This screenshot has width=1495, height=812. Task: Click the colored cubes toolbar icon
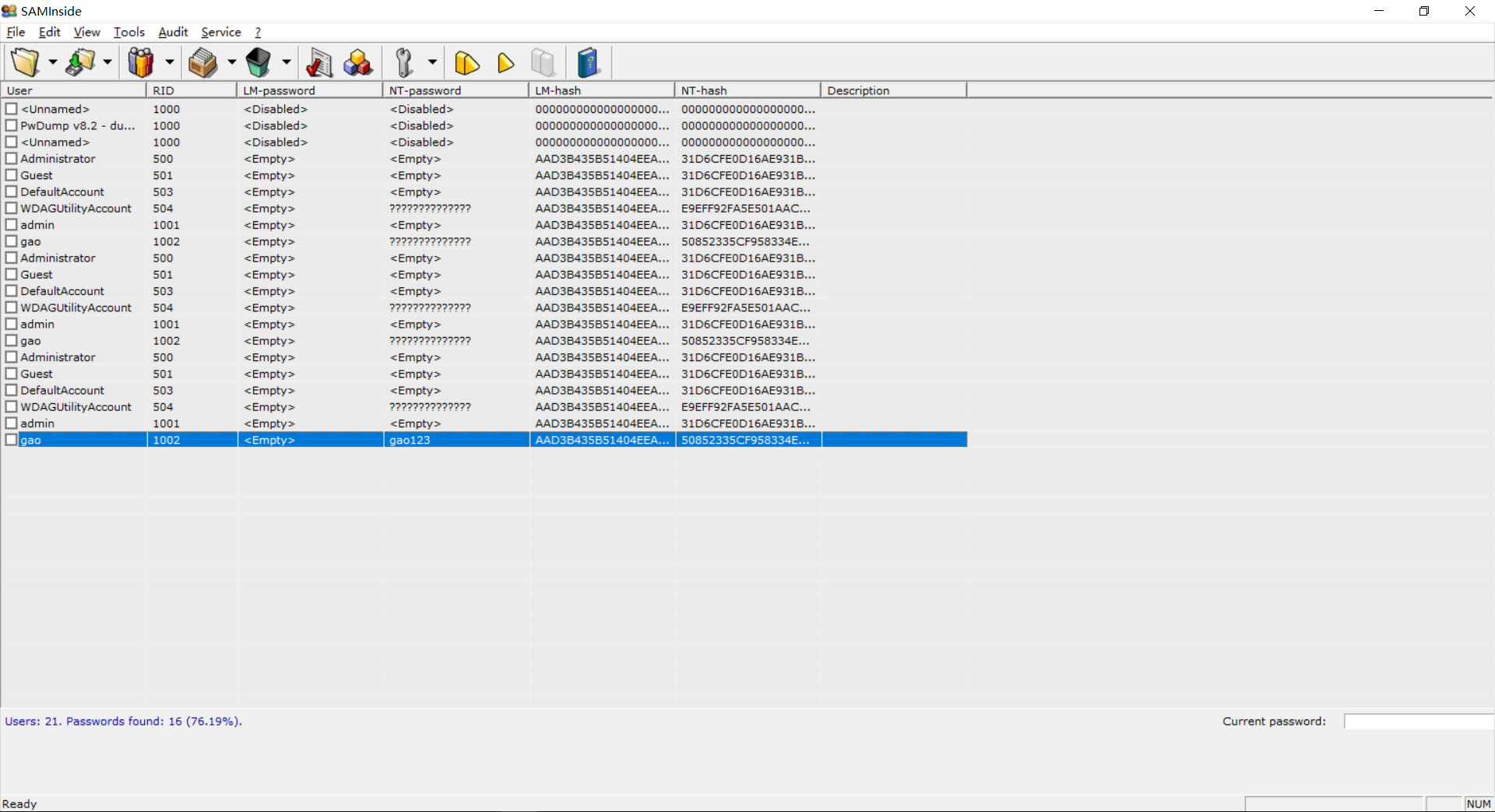click(358, 62)
